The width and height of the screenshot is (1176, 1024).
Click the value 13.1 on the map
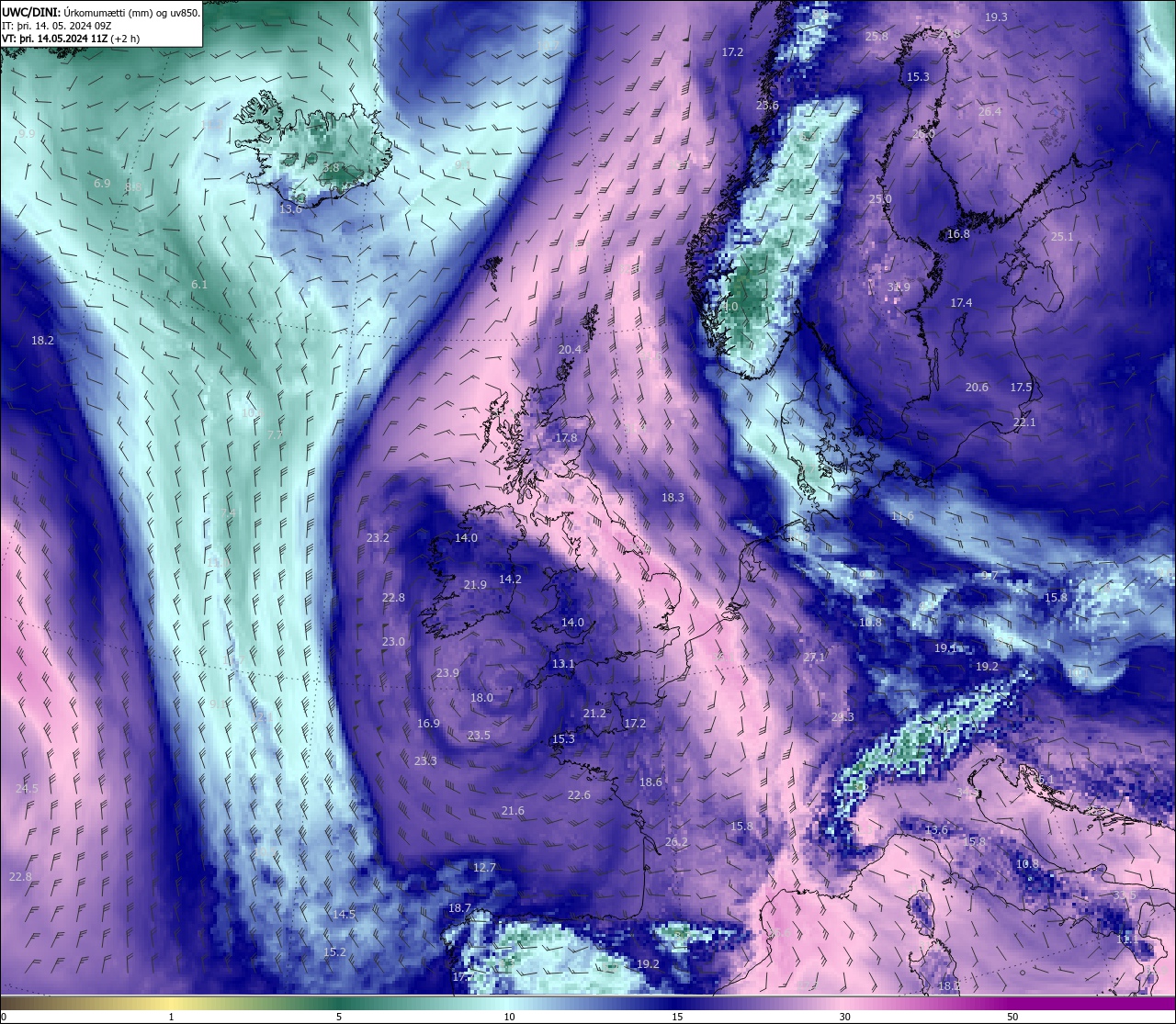click(x=563, y=664)
